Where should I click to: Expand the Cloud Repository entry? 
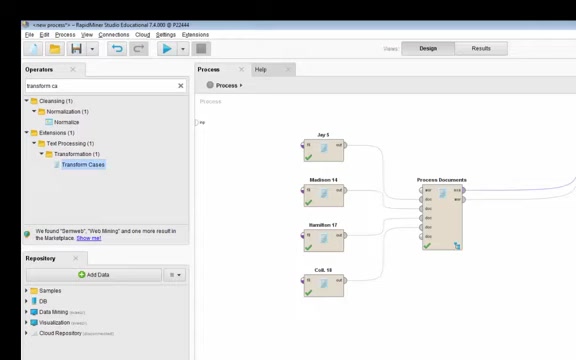[26, 333]
